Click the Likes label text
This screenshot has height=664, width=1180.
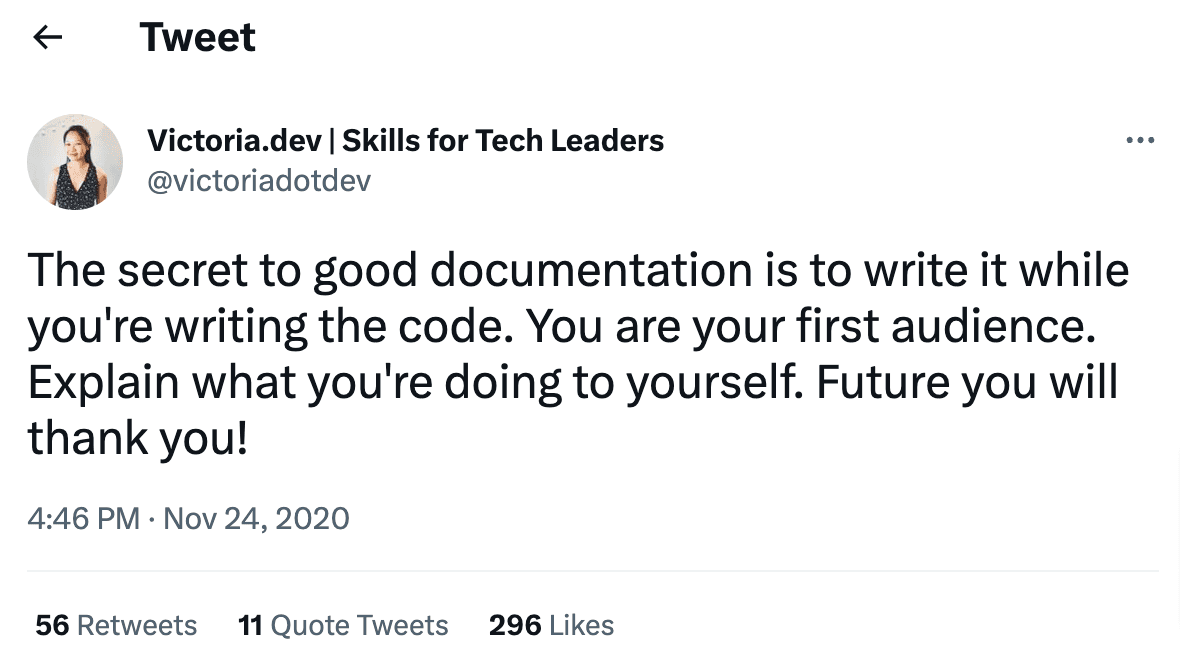pos(581,625)
